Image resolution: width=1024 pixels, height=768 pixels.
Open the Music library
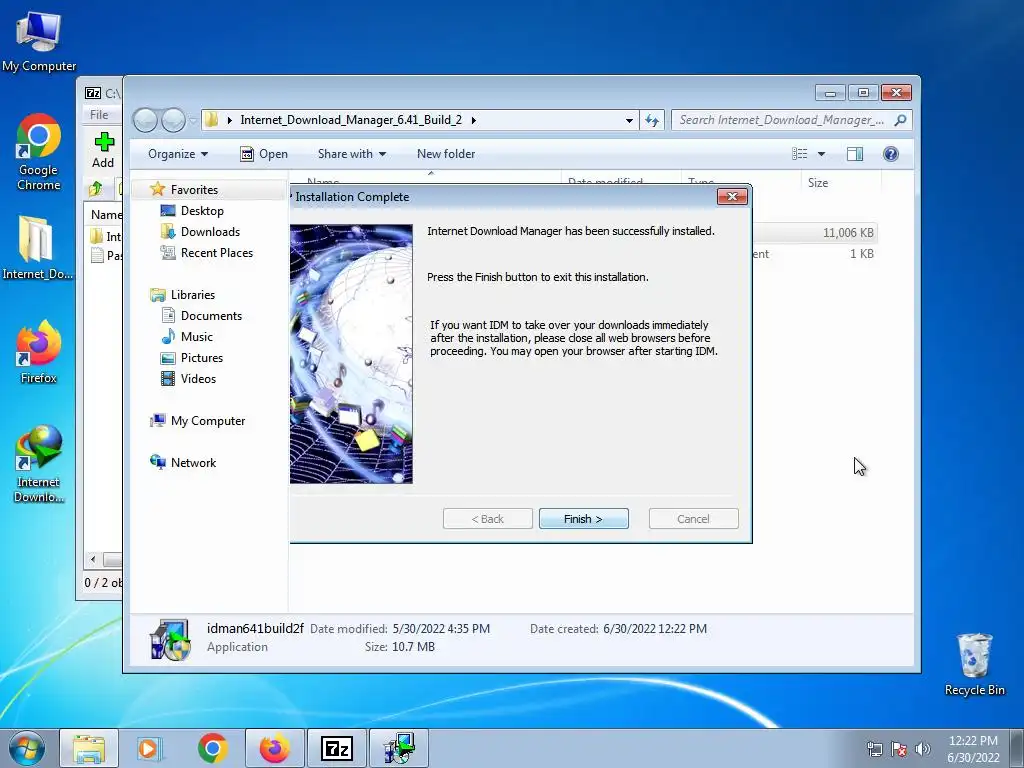coord(197,336)
